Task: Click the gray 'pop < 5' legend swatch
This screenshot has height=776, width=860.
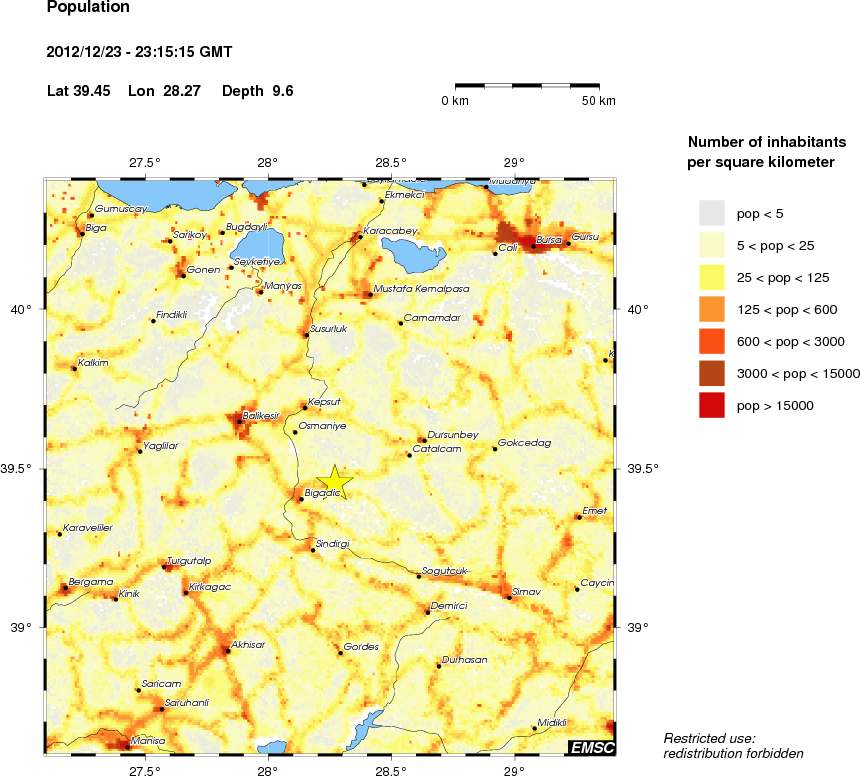Action: pos(711,213)
